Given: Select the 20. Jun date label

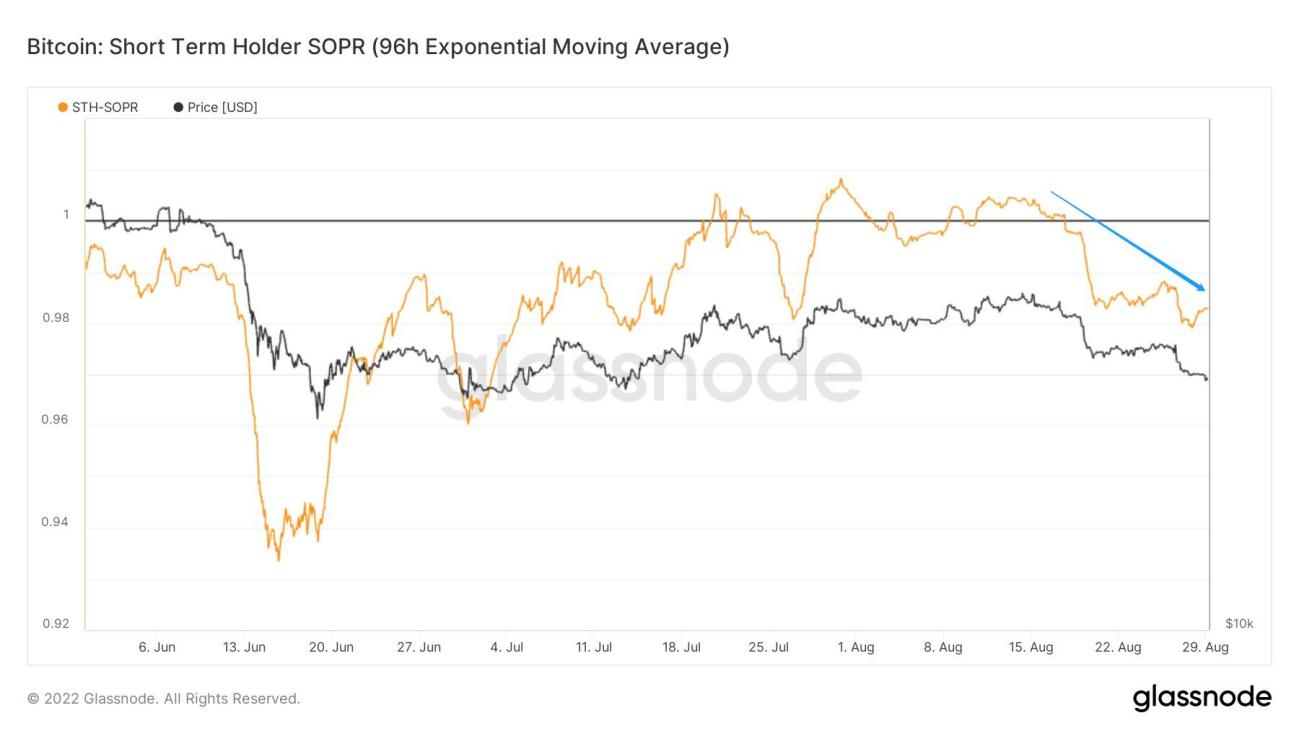Looking at the screenshot, I should pyautogui.click(x=331, y=647).
